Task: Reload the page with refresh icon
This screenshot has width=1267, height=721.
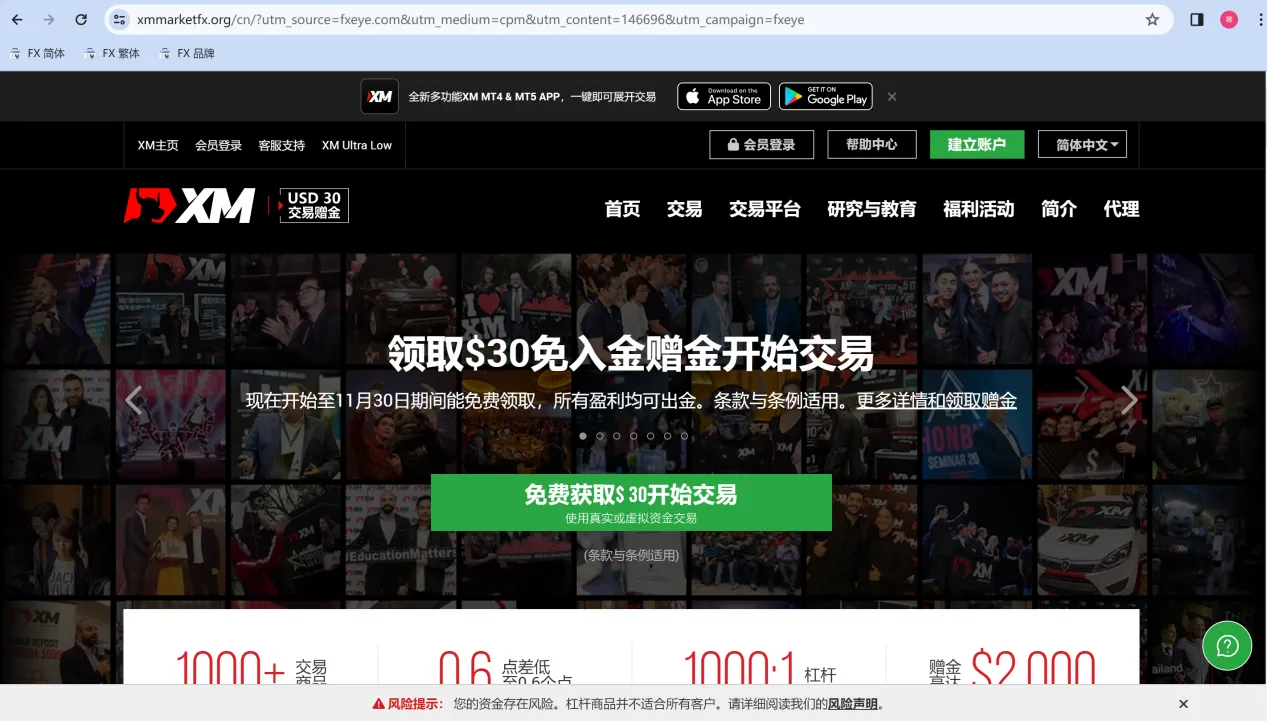Action: click(81, 19)
